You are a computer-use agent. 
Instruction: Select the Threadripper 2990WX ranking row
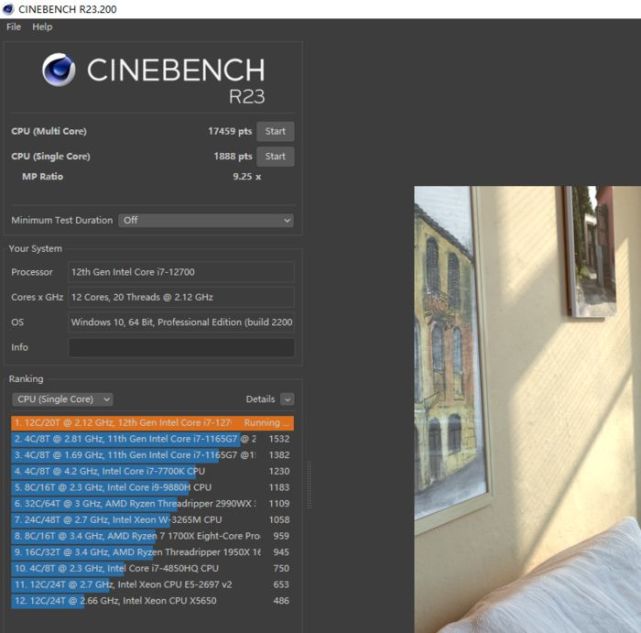(152, 504)
